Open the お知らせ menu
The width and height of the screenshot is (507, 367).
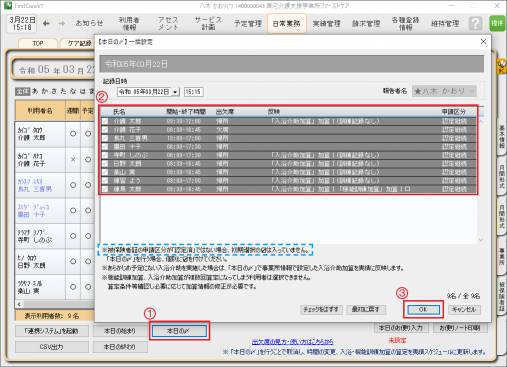(89, 23)
